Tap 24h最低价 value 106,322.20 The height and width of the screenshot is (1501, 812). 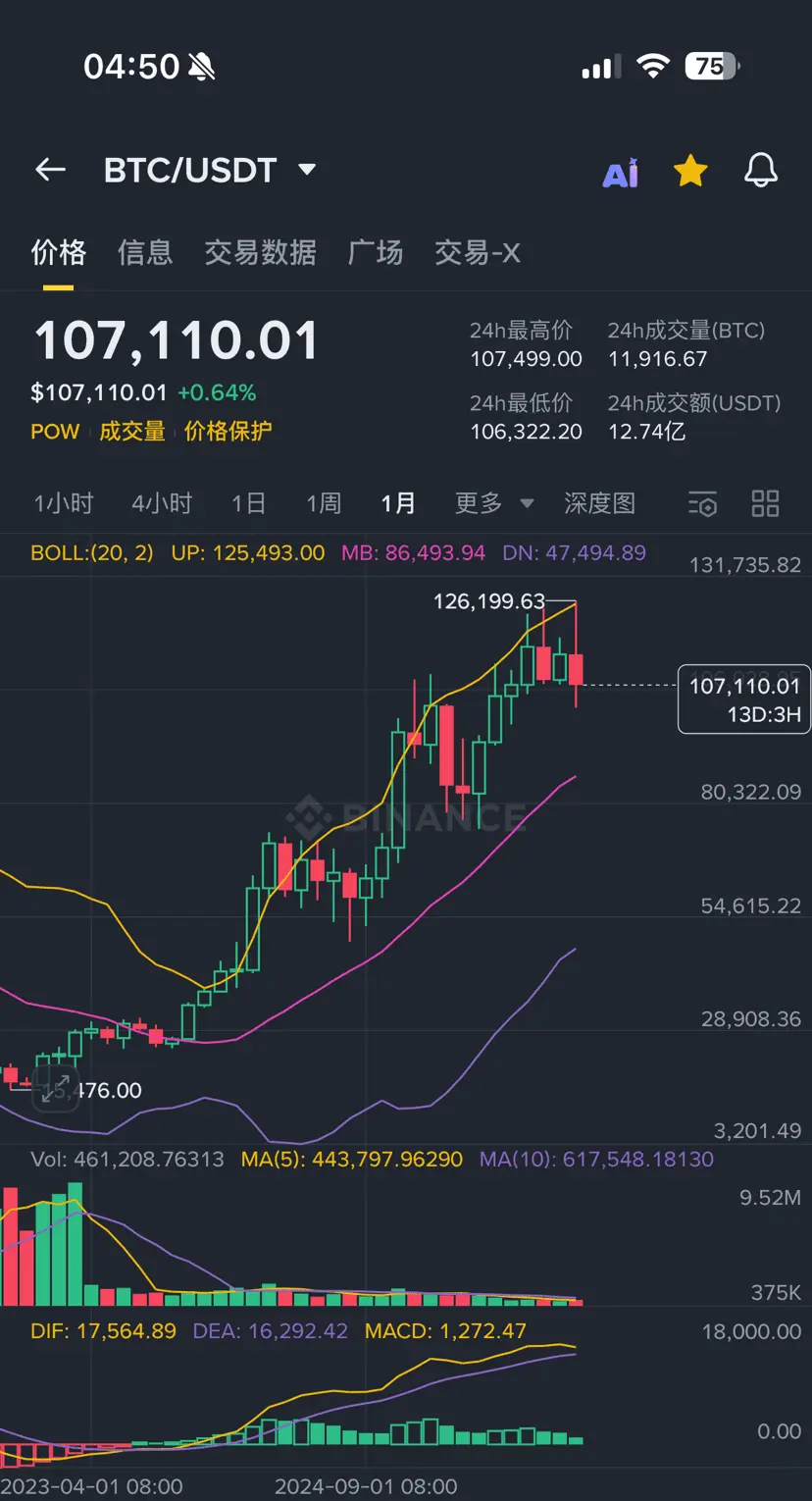pyautogui.click(x=527, y=432)
